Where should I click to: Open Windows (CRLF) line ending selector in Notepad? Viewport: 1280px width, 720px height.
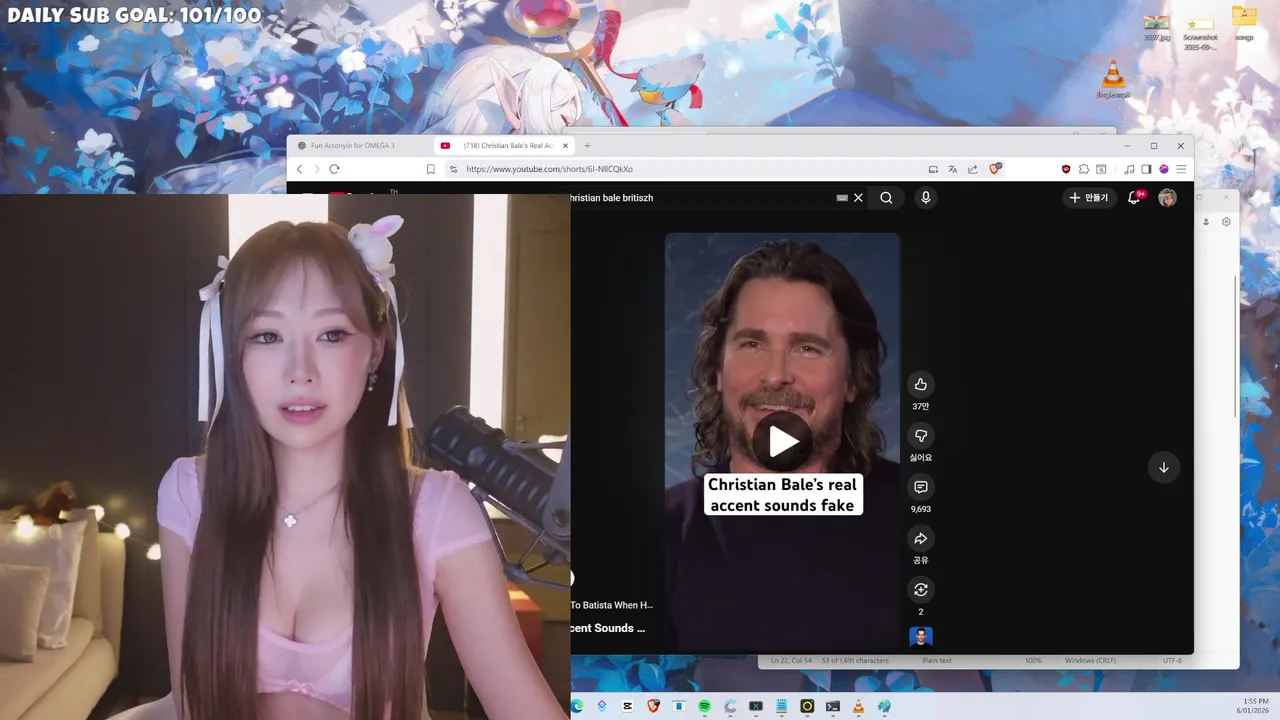tap(1090, 661)
